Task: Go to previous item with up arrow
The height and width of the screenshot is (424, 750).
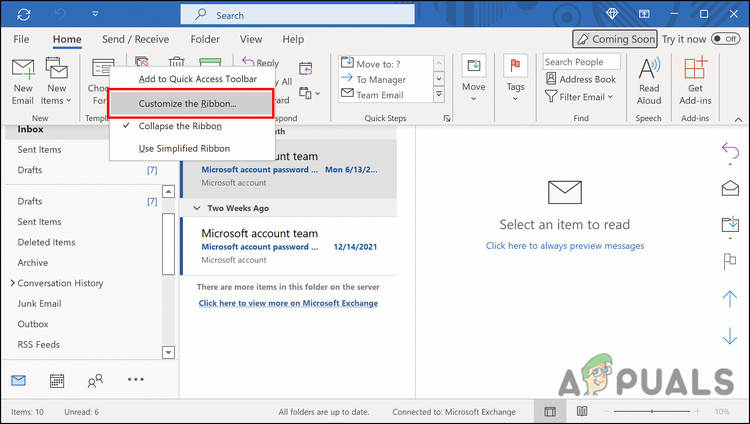Action: [730, 299]
